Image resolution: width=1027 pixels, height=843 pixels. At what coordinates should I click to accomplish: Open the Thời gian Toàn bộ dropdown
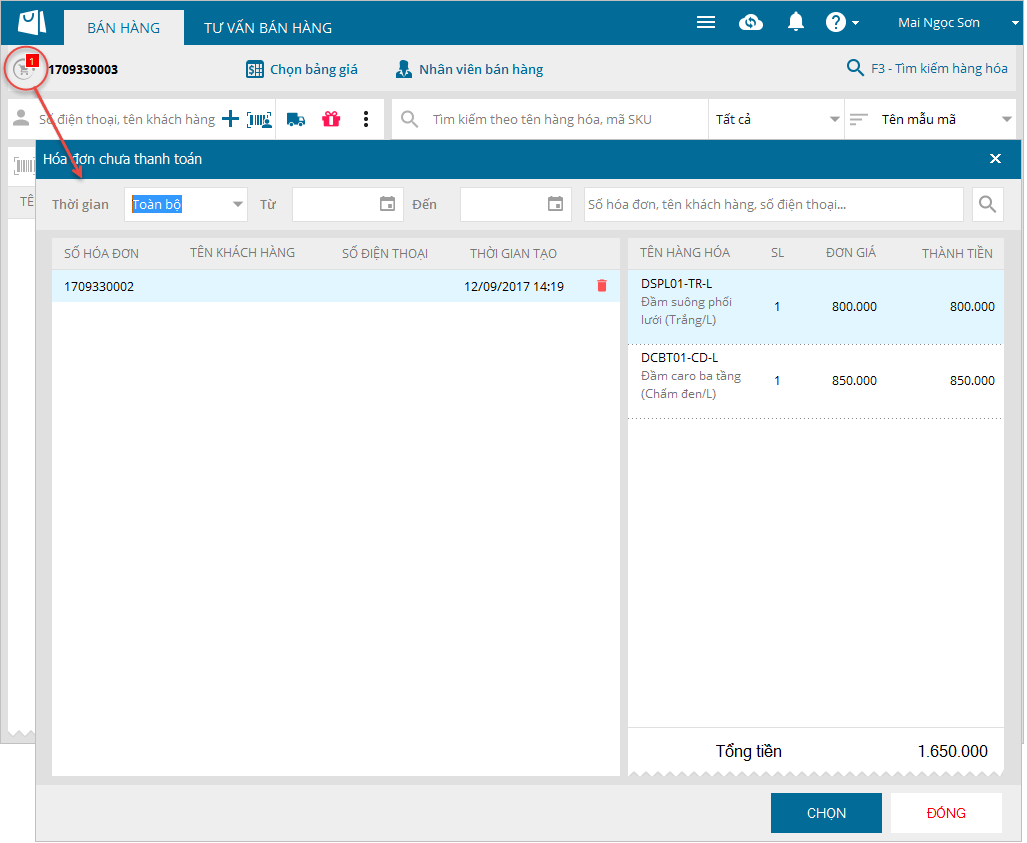pyautogui.click(x=186, y=204)
